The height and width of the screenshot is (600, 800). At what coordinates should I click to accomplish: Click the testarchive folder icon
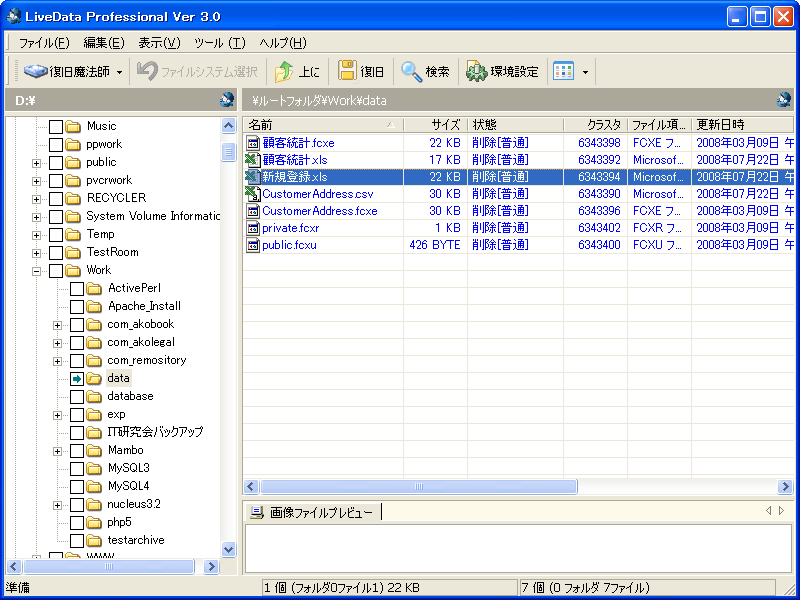pos(94,540)
